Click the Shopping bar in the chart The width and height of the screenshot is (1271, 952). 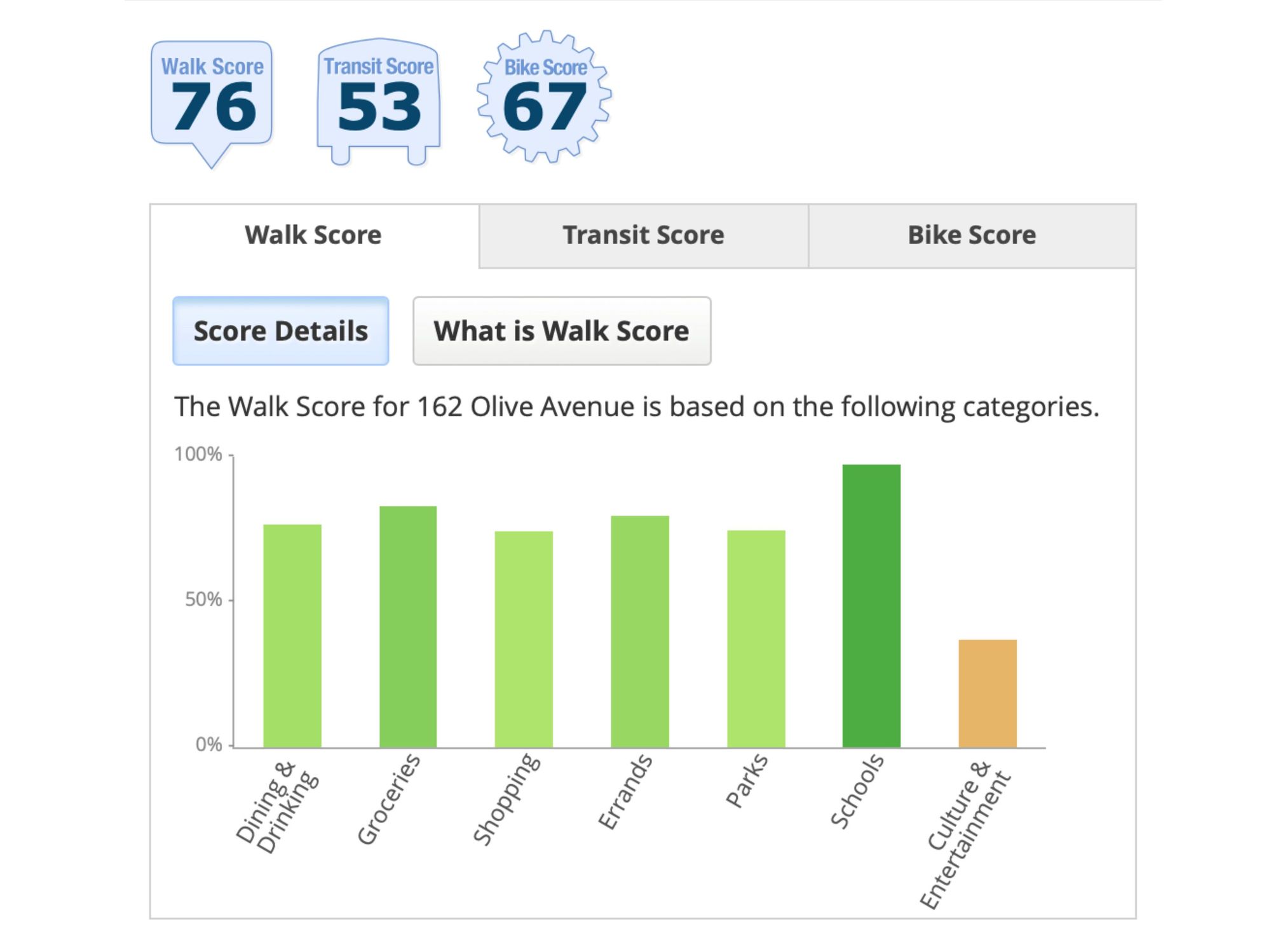click(524, 639)
